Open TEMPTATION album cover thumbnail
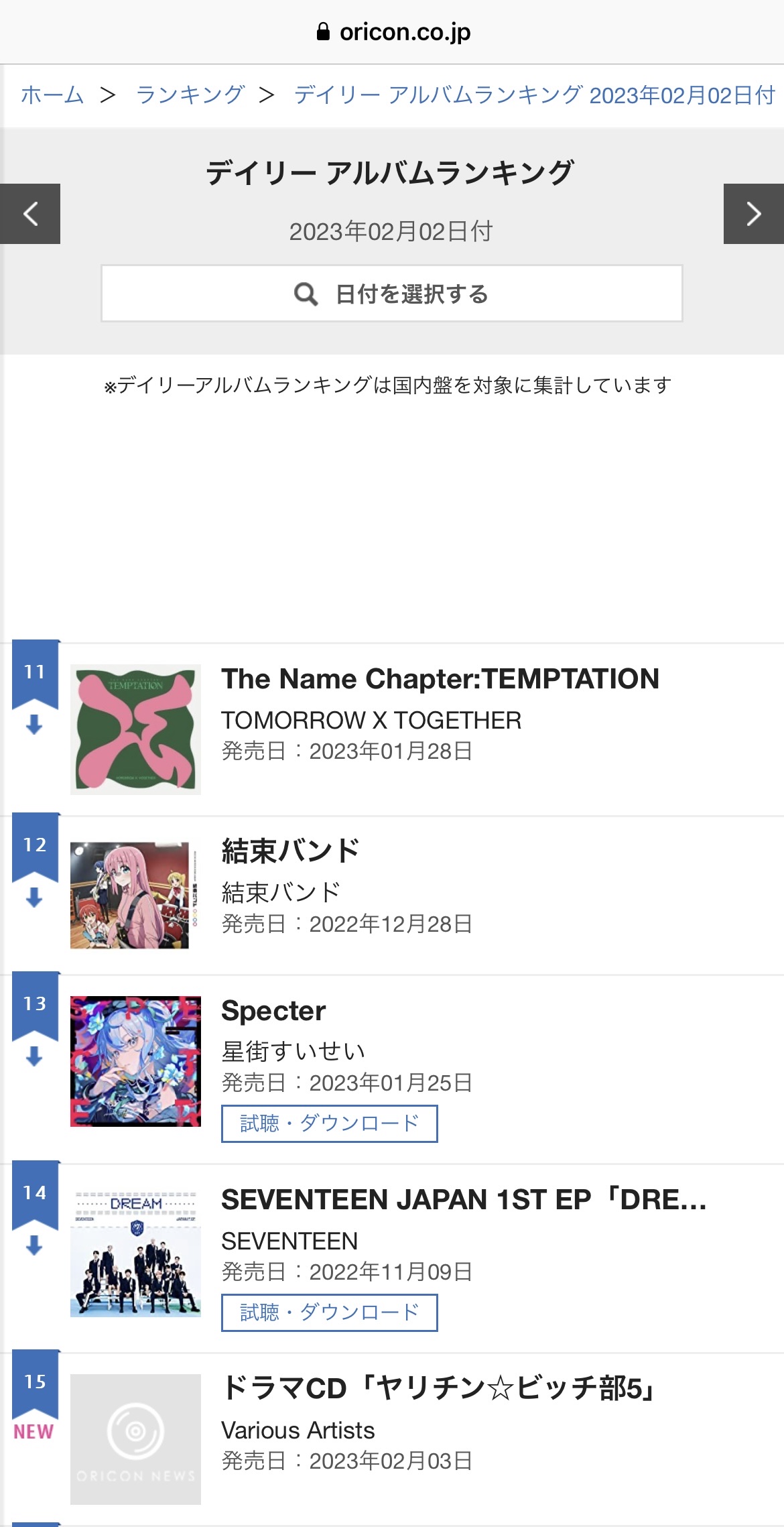The width and height of the screenshot is (784, 1527). 135,729
